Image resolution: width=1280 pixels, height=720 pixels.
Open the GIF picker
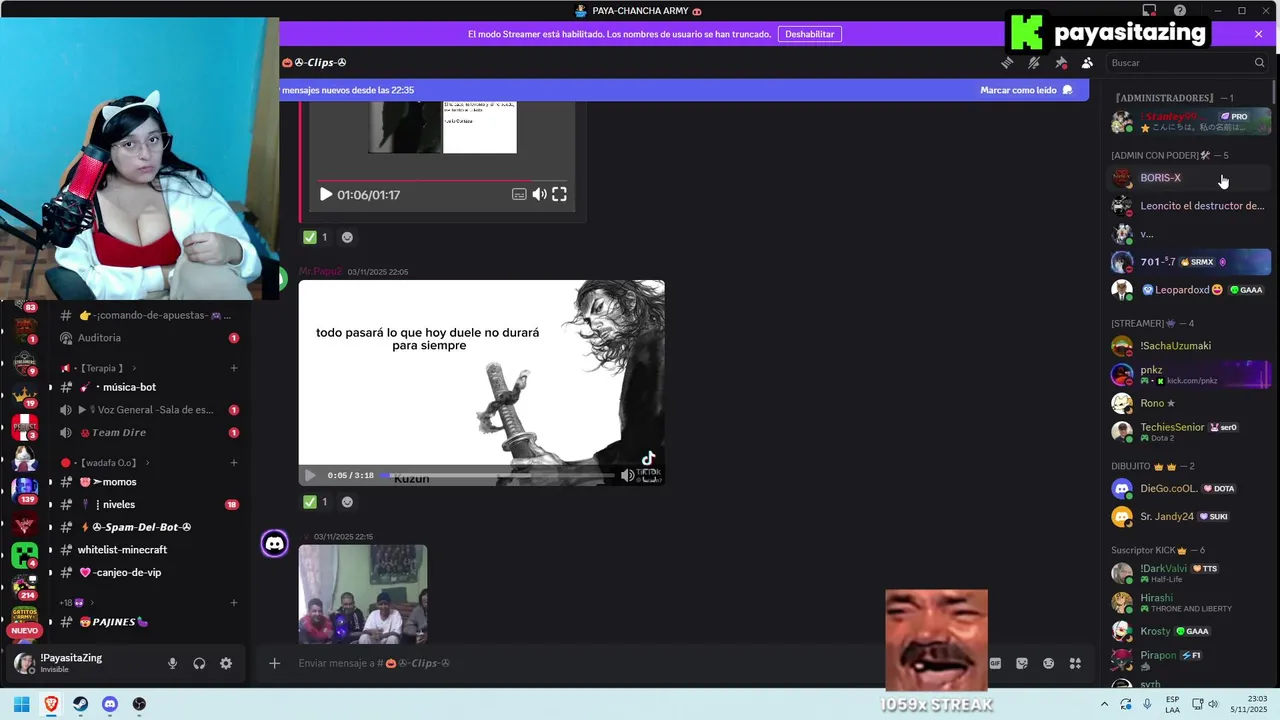pyautogui.click(x=995, y=663)
